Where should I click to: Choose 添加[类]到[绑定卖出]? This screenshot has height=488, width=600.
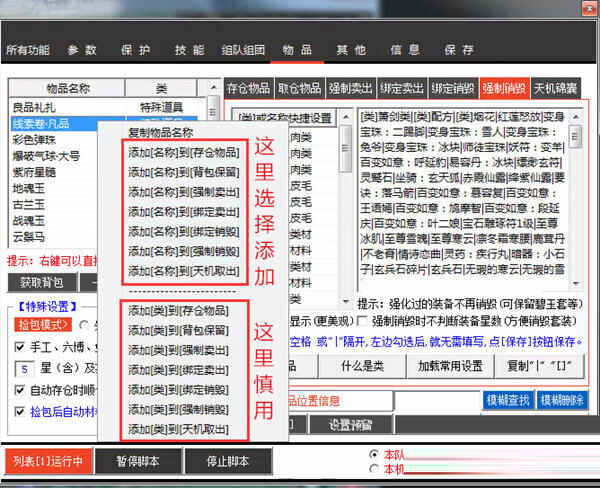[178, 370]
